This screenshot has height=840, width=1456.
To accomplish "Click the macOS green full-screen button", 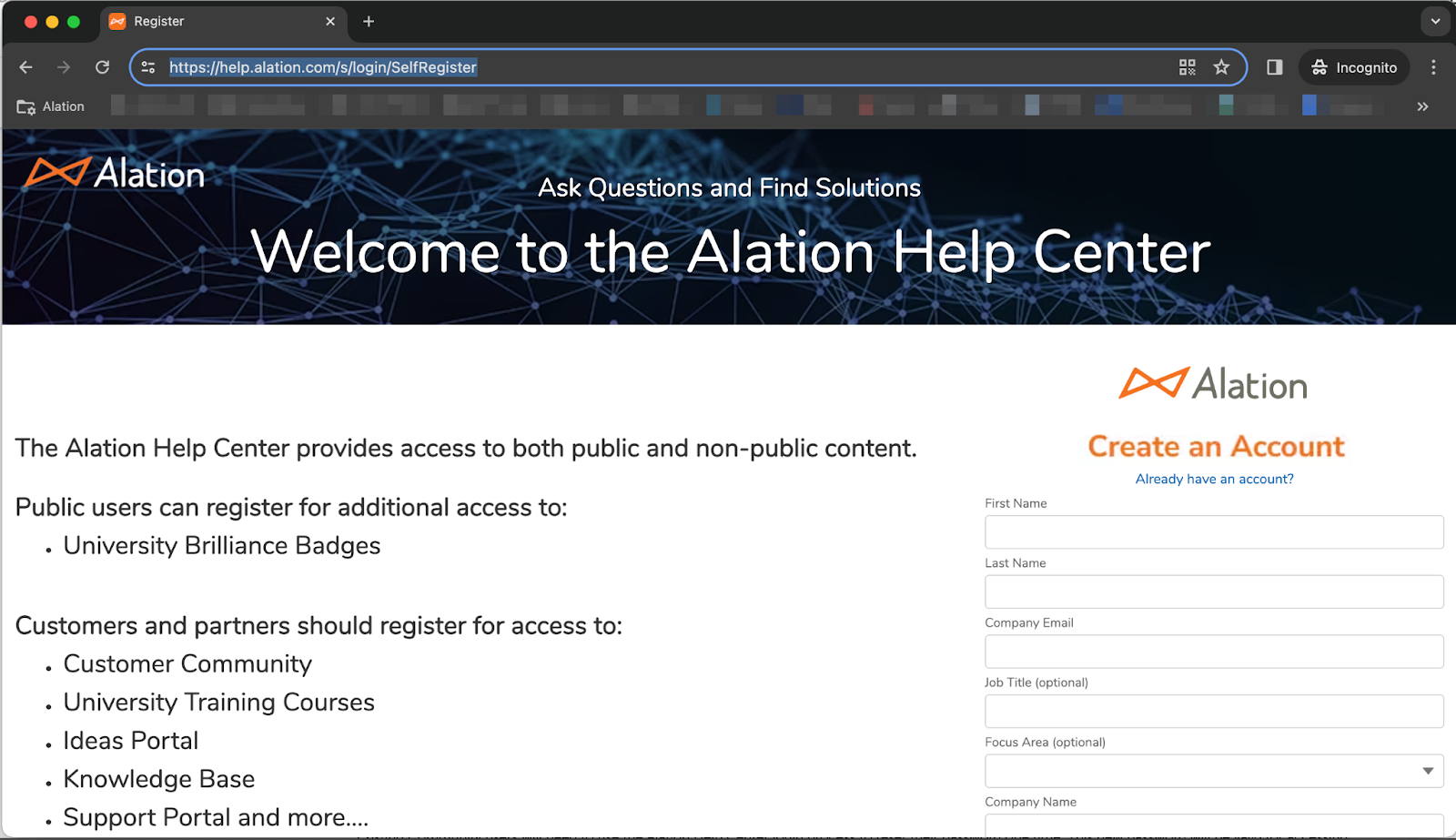I will 74,22.
